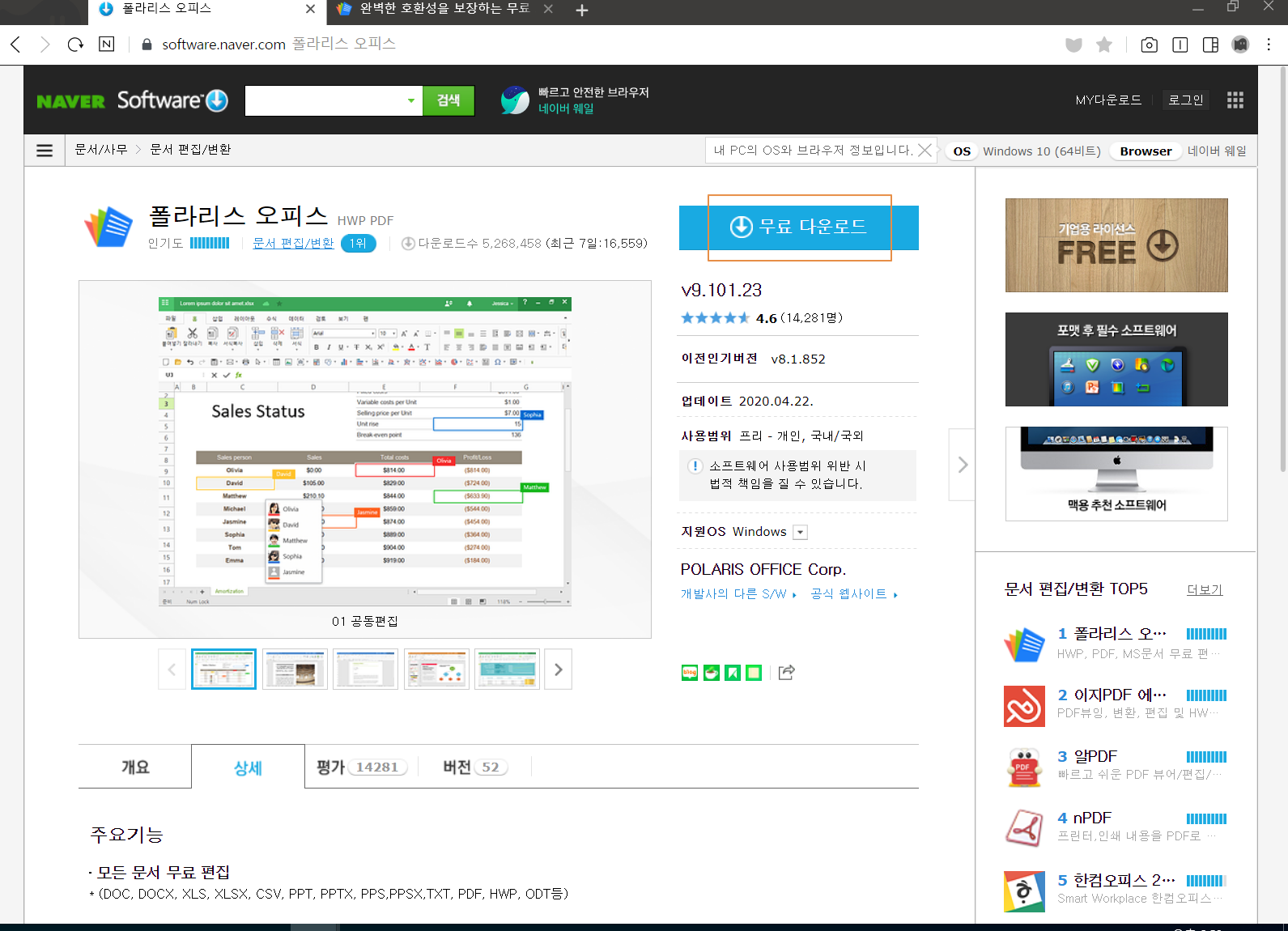This screenshot has height=931, width=1288.
Task: Click the 로그인 button
Action: coord(1185,100)
